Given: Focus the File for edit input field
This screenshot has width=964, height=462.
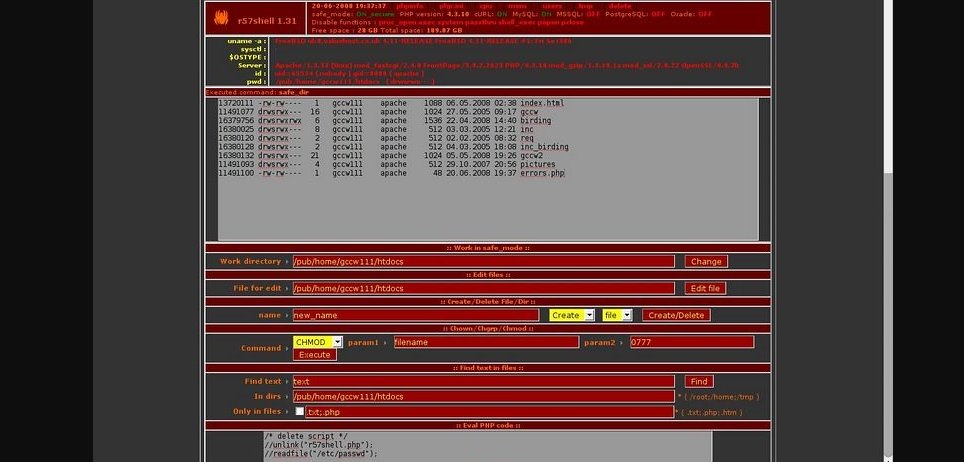Looking at the screenshot, I should (483, 289).
